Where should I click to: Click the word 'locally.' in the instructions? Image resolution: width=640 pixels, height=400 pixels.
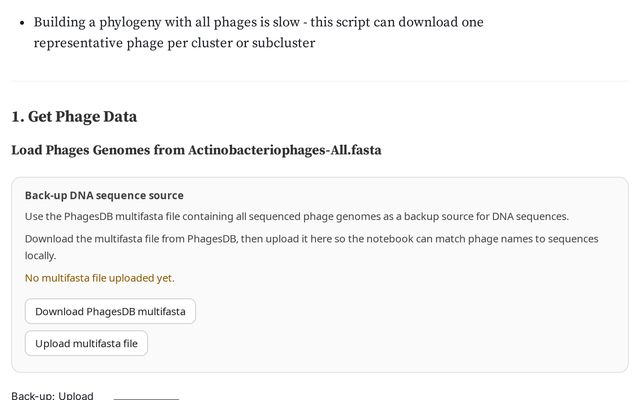pos(40,255)
